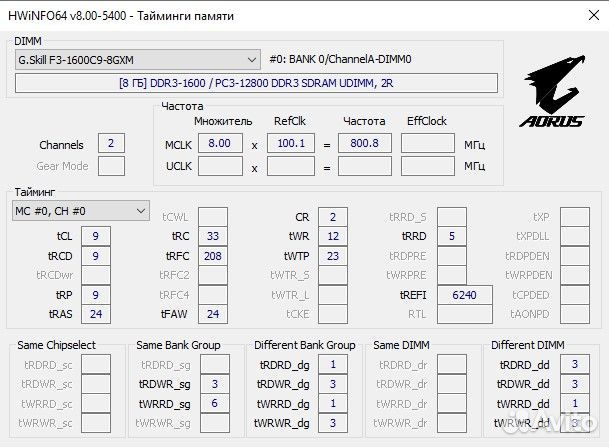
Task: Close the memory timings window
Action: 593,16
